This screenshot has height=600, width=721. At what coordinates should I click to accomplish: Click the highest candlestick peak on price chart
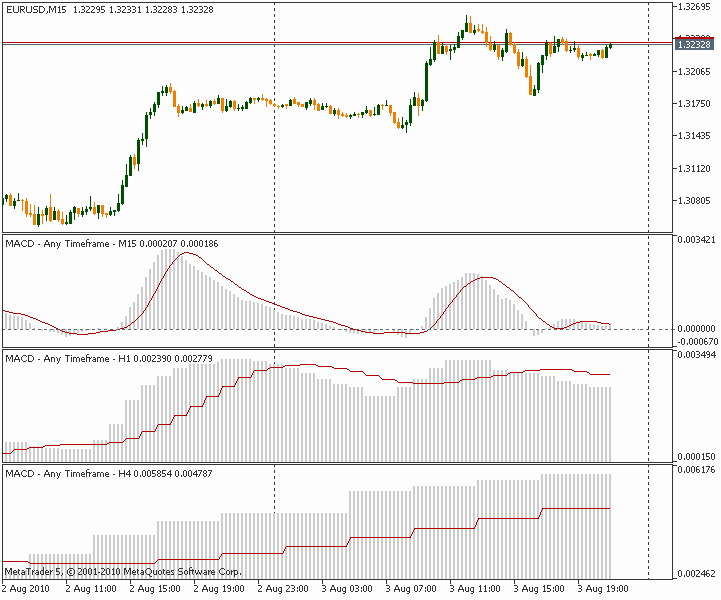(468, 19)
